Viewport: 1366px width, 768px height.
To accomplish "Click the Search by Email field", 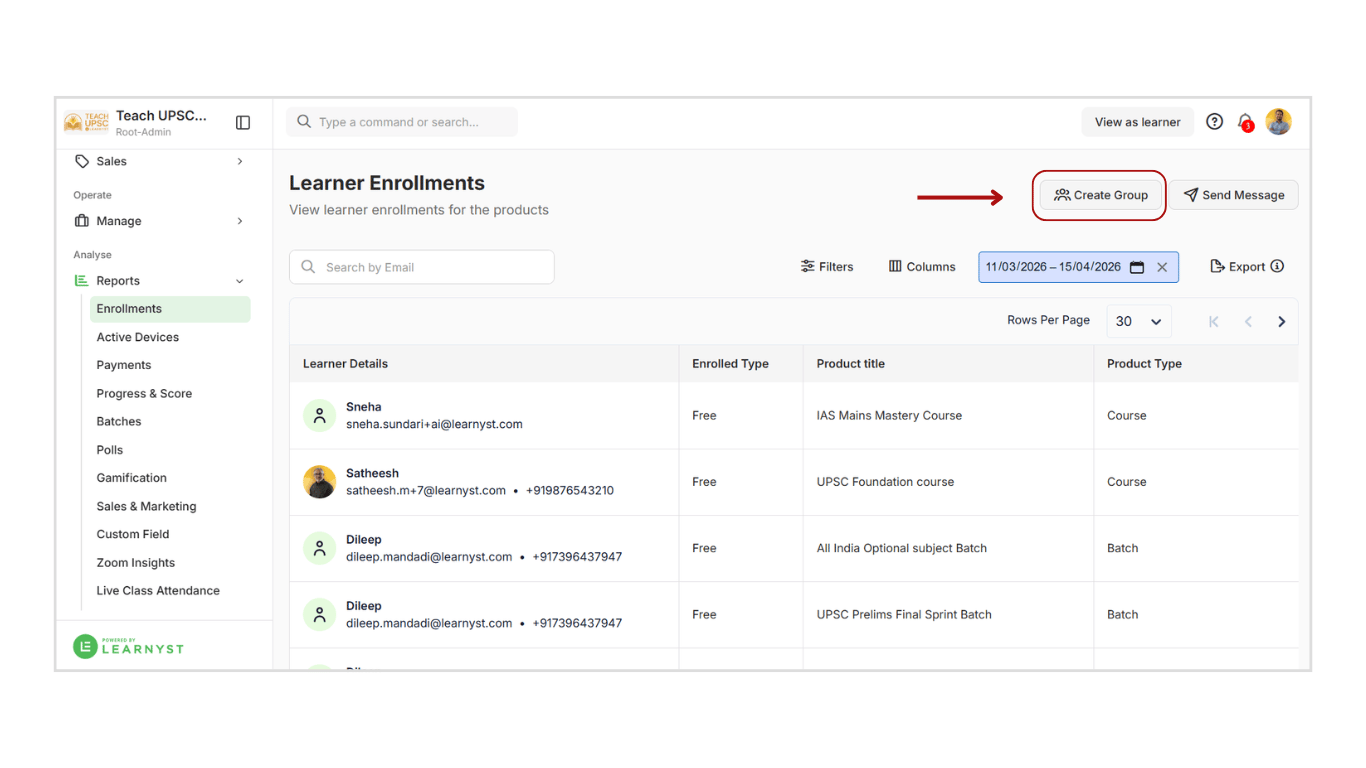I will [422, 267].
